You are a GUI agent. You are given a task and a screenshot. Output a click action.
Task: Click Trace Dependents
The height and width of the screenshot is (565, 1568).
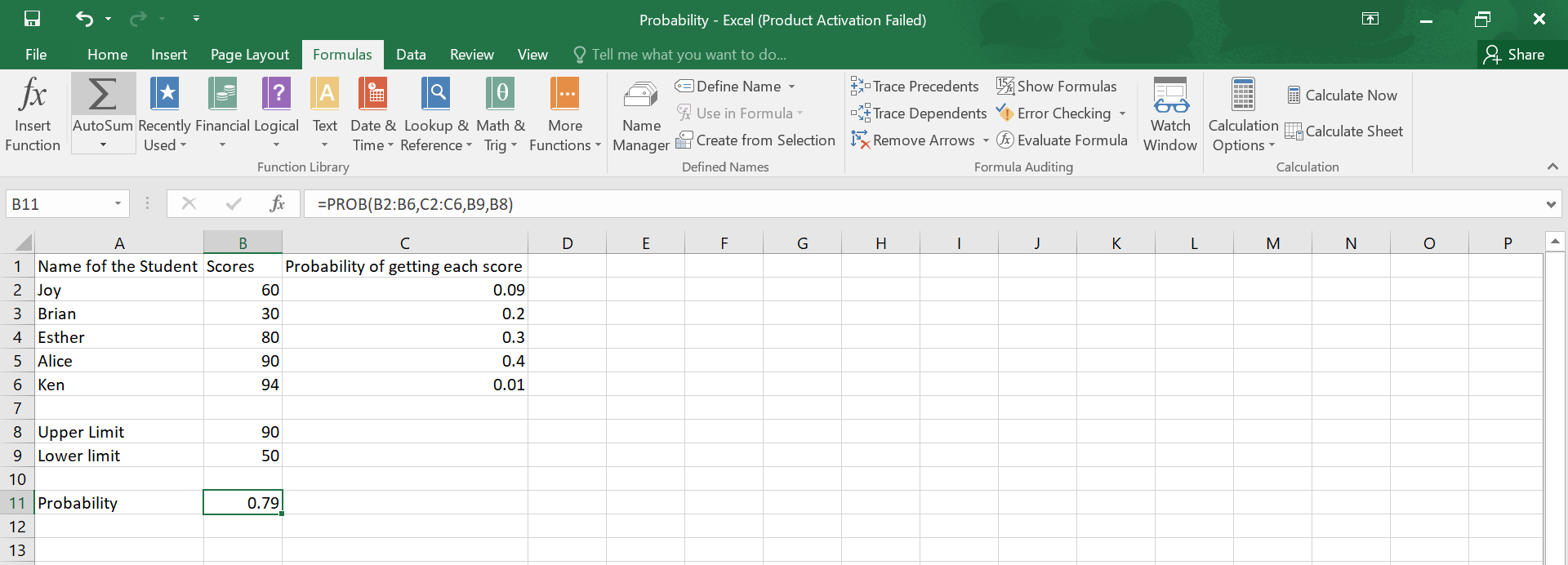[x=919, y=113]
